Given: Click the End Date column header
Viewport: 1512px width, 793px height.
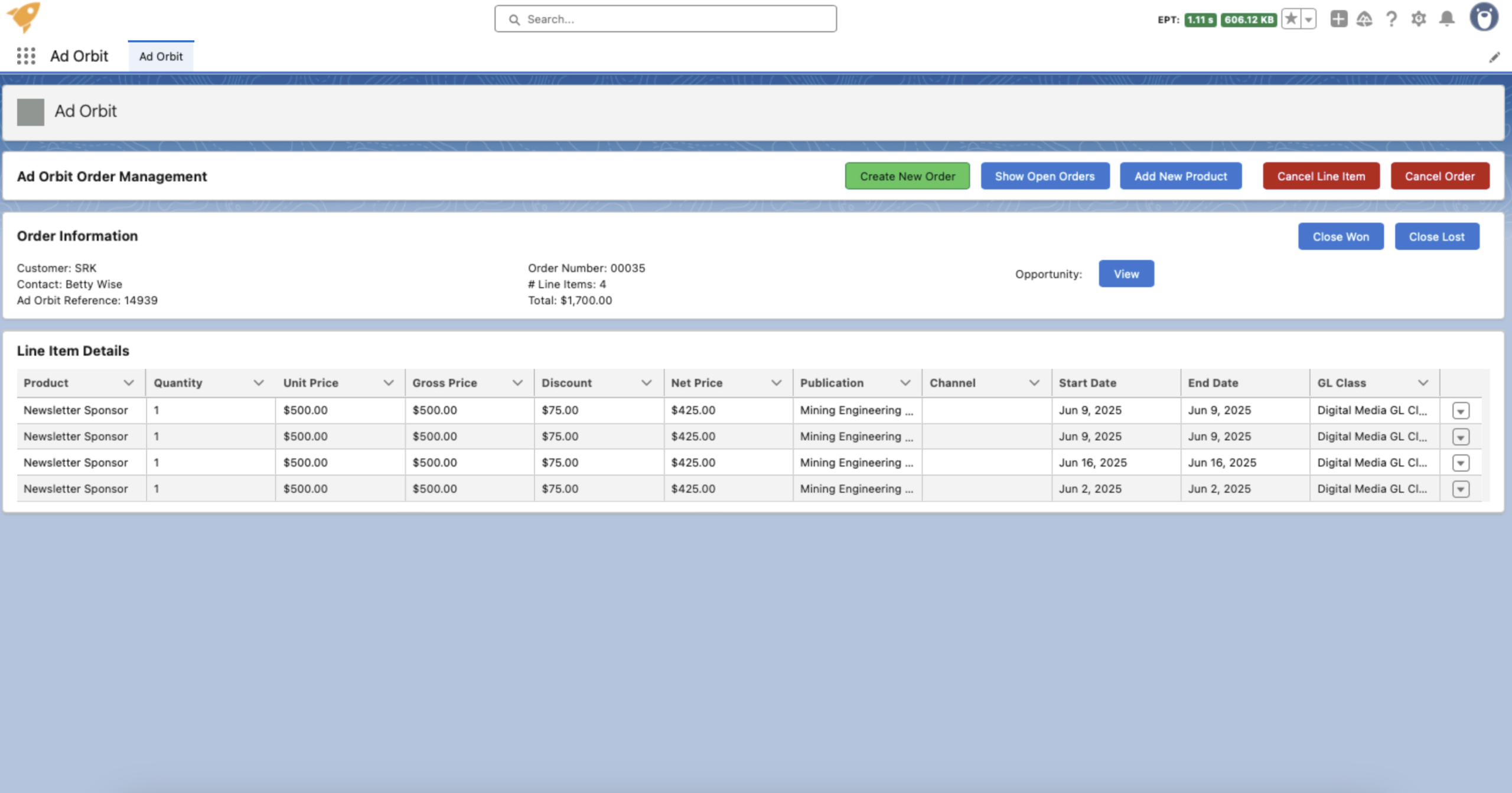Looking at the screenshot, I should pos(1245,383).
